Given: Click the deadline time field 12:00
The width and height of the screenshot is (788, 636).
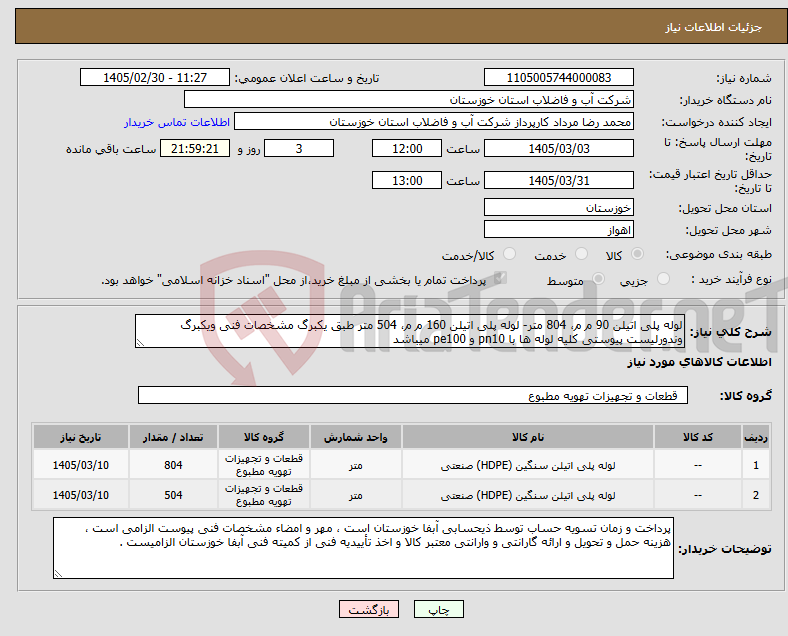Looking at the screenshot, I should 407,148.
